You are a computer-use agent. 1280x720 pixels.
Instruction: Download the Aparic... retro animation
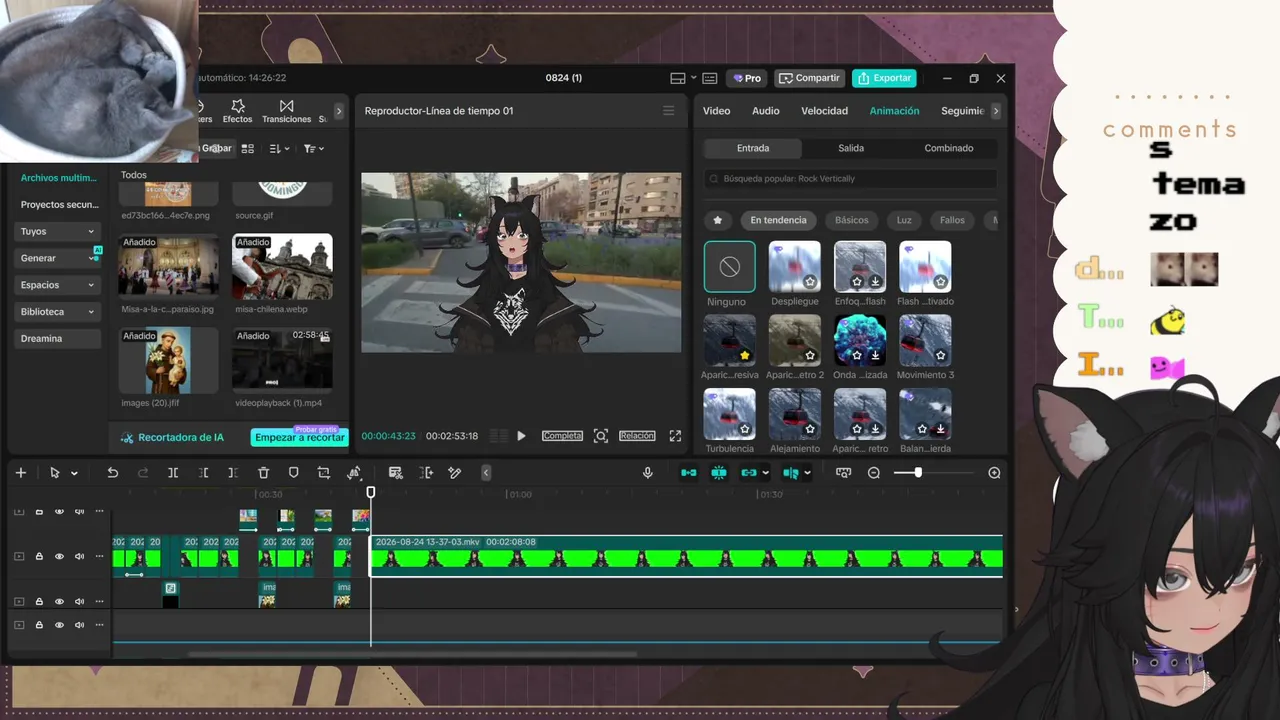pos(875,429)
